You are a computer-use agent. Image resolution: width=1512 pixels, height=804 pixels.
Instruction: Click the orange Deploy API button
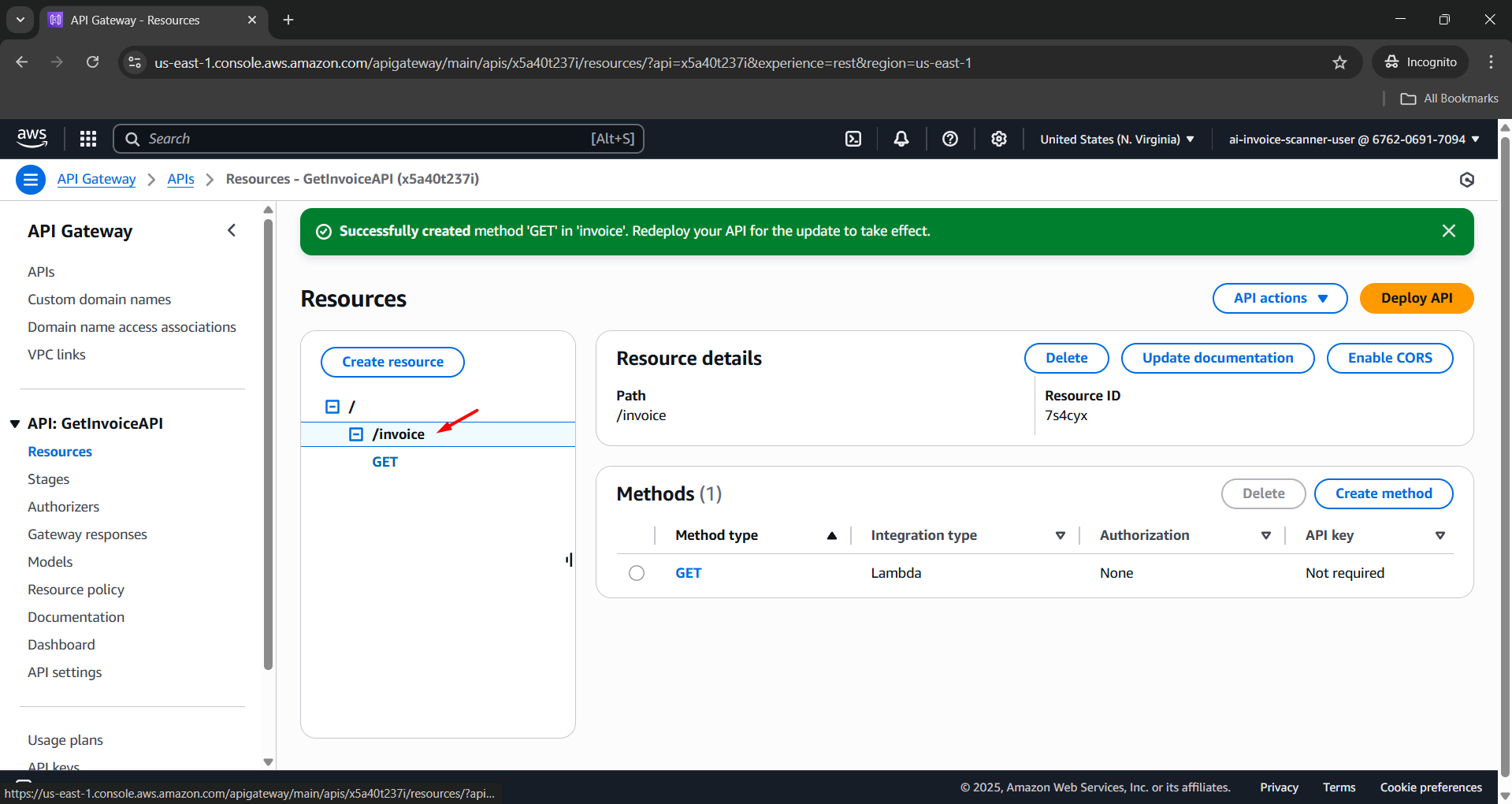point(1416,298)
